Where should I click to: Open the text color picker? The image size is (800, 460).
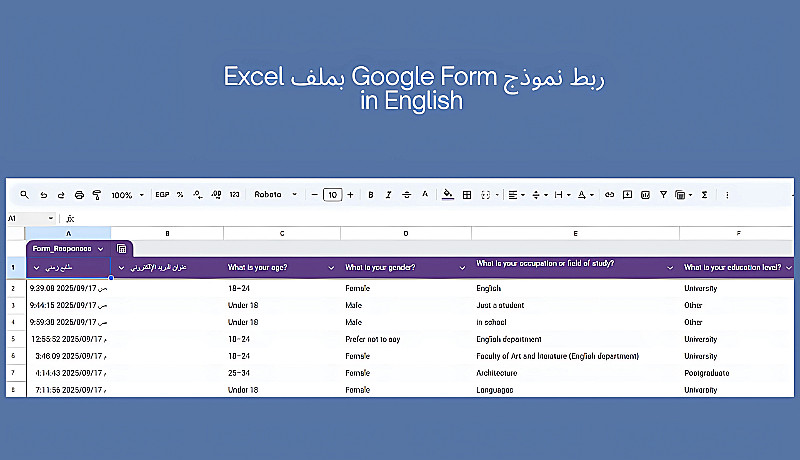point(425,194)
